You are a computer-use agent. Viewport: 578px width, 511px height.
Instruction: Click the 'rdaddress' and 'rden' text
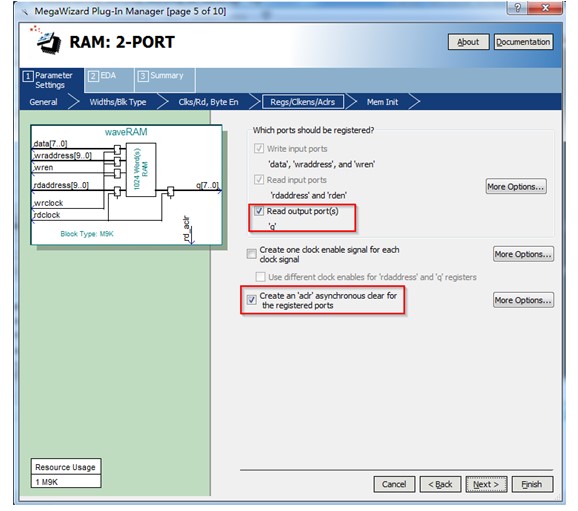[308, 195]
